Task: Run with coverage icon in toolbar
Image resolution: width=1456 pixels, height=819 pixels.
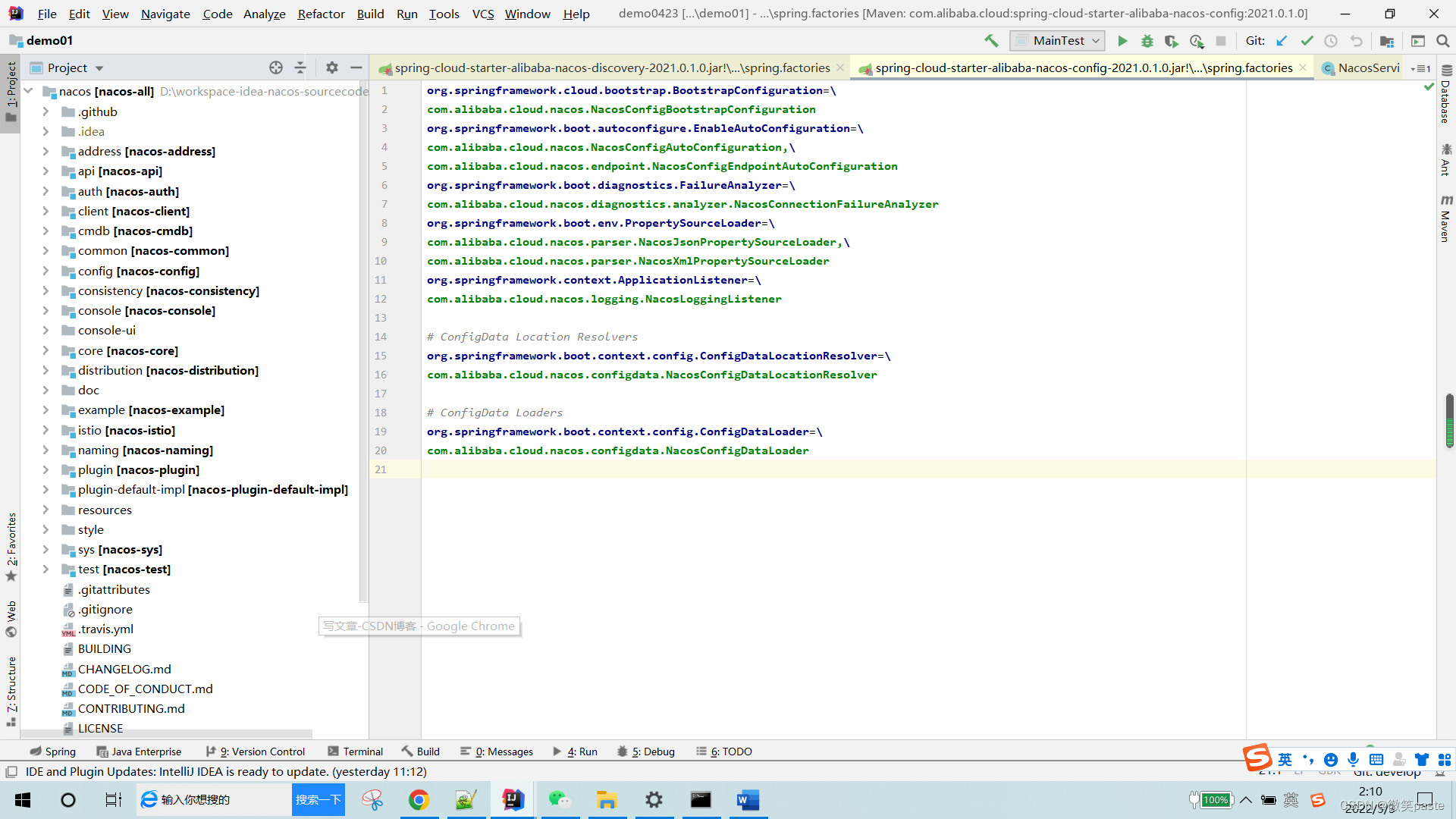Action: click(1172, 41)
